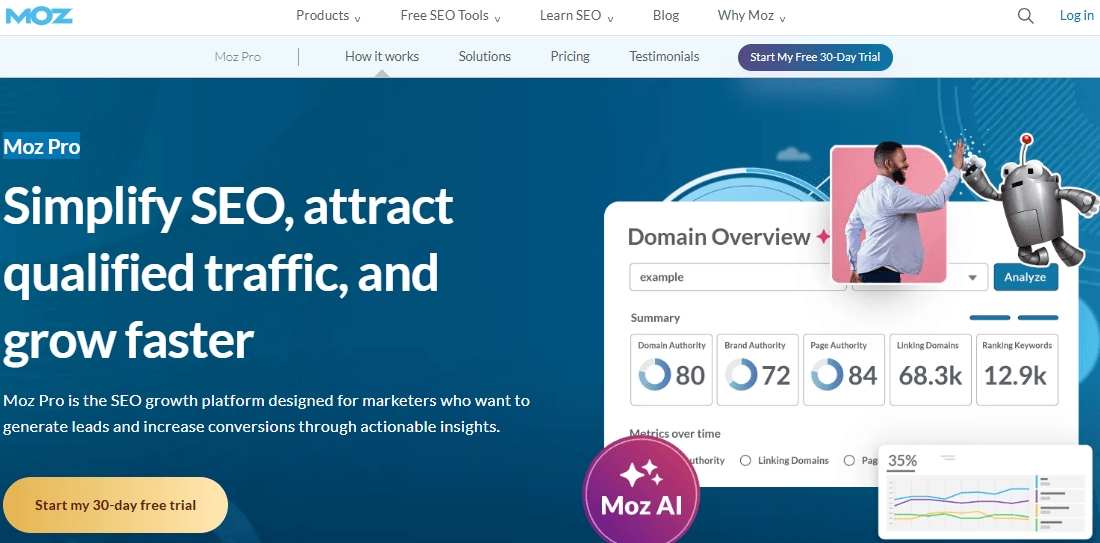Go to the Pricing section
This screenshot has height=543, width=1100.
[570, 57]
